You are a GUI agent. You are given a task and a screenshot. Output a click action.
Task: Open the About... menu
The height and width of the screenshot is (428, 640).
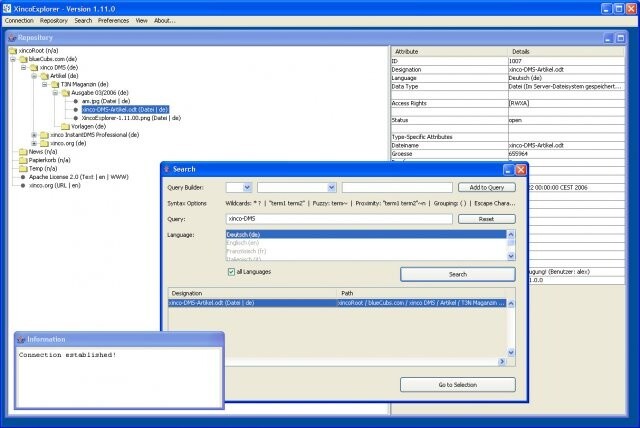tap(164, 20)
